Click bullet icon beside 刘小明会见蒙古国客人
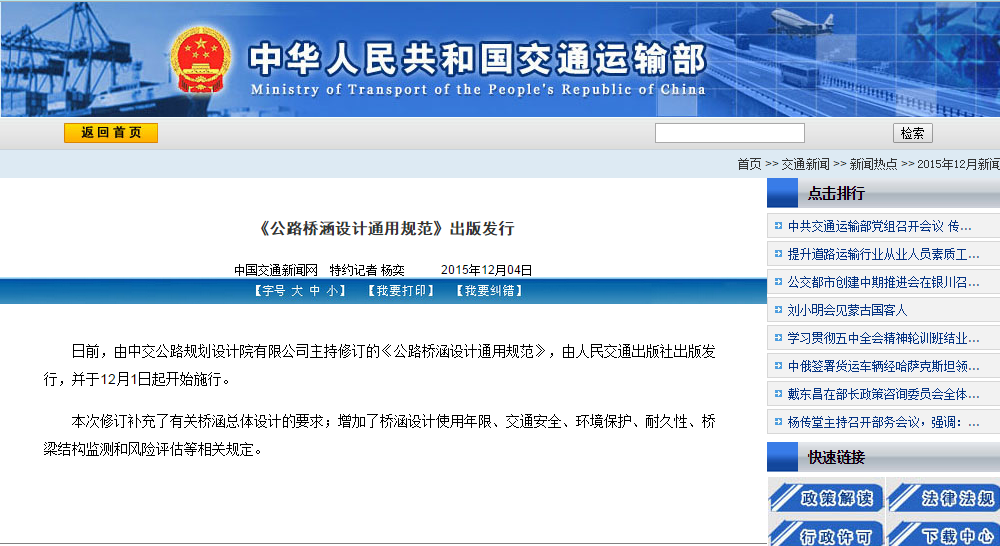1000x546 pixels. click(x=778, y=309)
